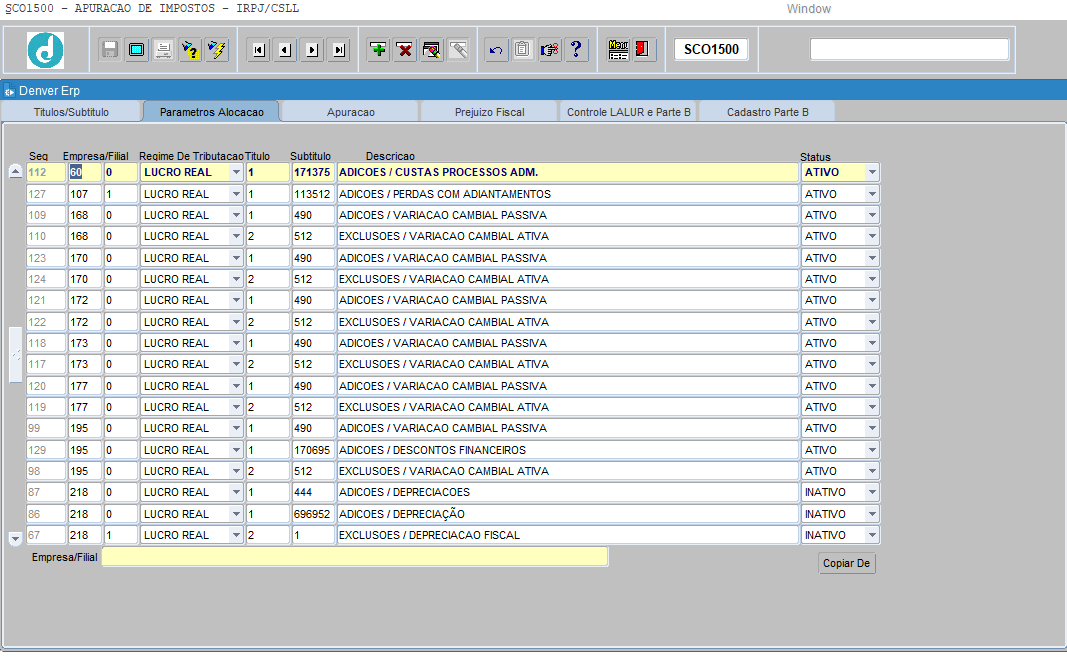Open Status dropdown for Seq 112 row
The width and height of the screenshot is (1067, 657).
[x=872, y=173]
